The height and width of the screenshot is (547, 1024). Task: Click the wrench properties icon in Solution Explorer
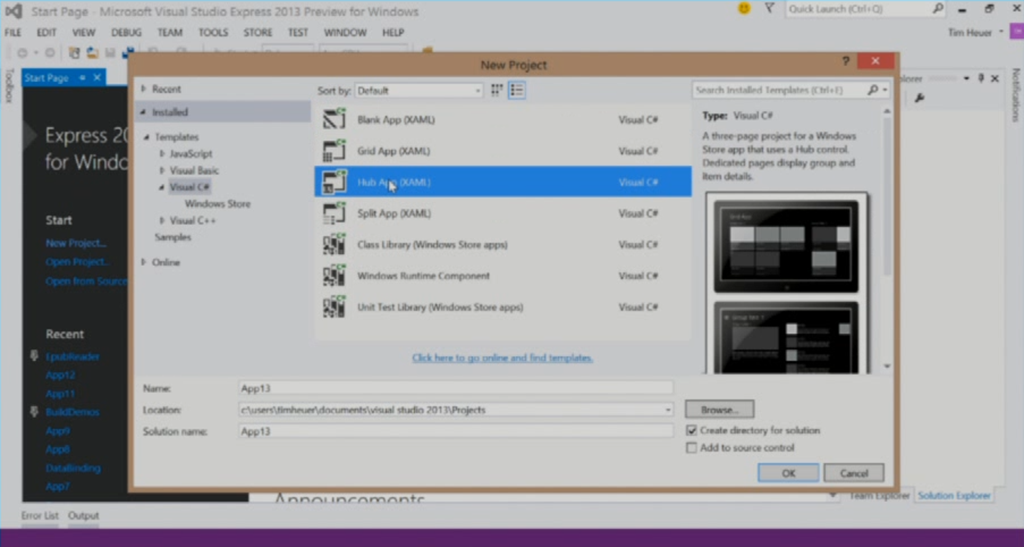tap(920, 98)
